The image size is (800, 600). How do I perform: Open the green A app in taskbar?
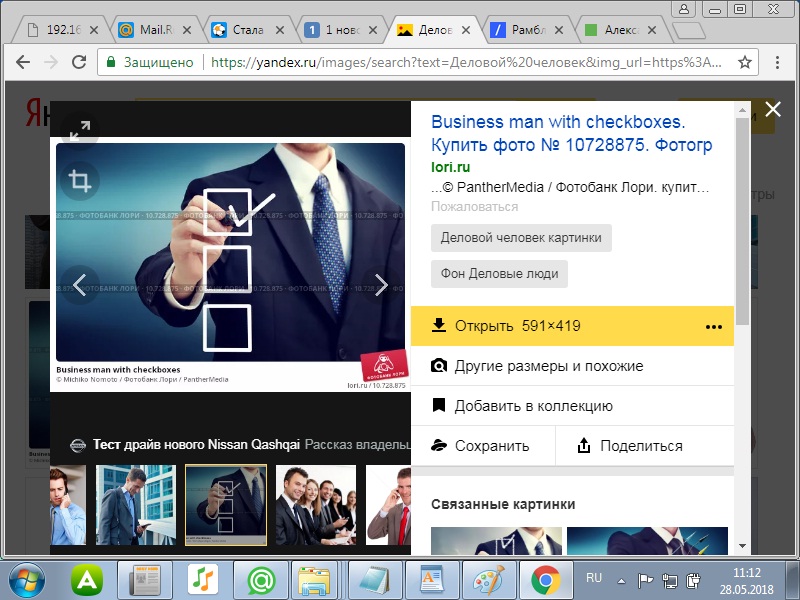(x=87, y=580)
